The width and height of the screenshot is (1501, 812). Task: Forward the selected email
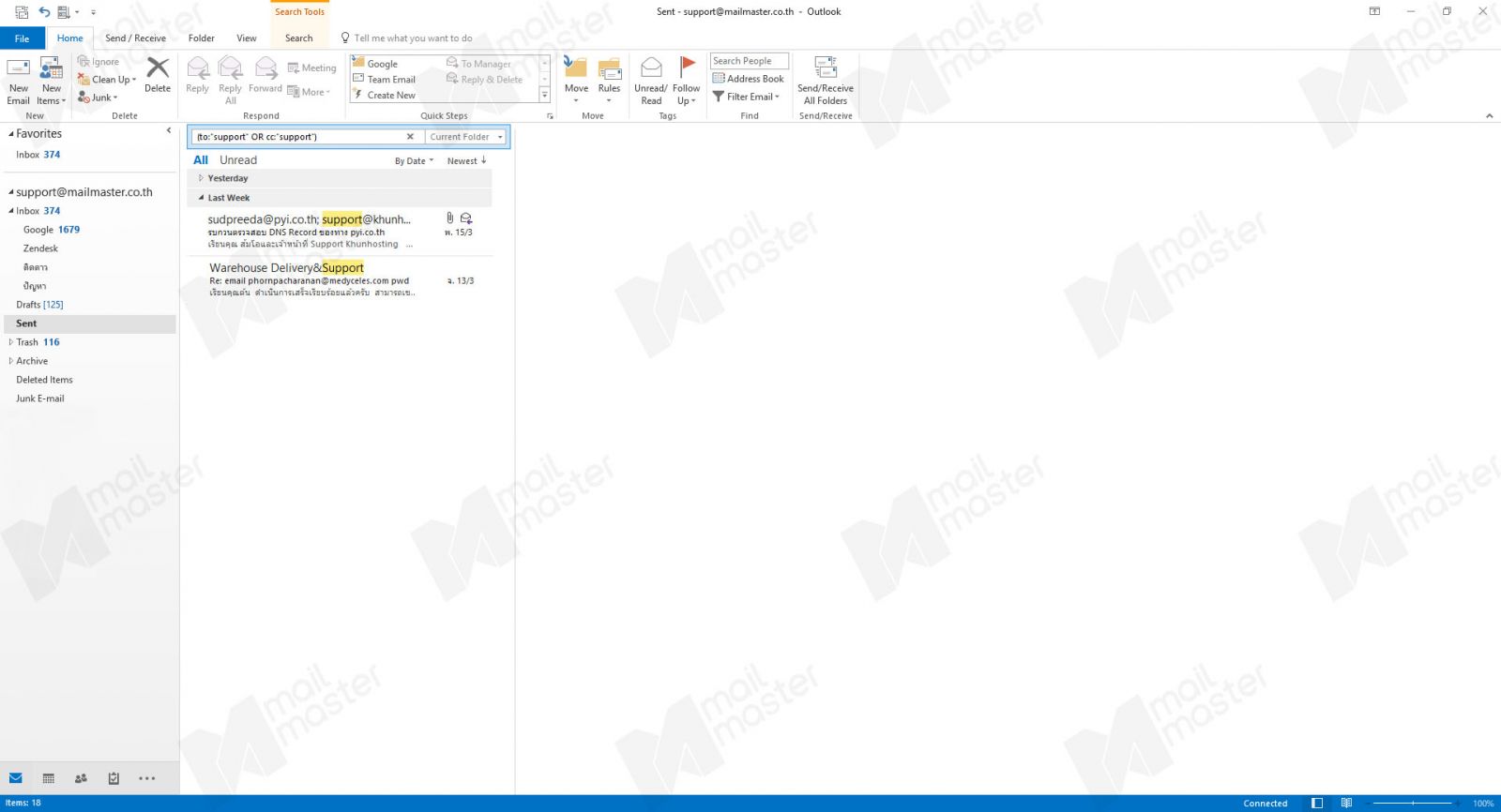click(265, 75)
